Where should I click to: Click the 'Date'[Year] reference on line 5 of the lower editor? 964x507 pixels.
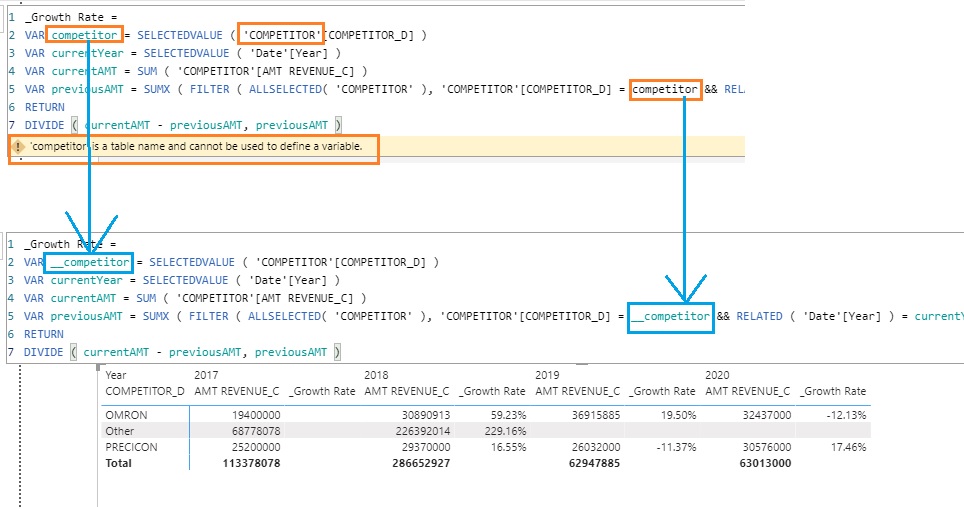coord(842,316)
